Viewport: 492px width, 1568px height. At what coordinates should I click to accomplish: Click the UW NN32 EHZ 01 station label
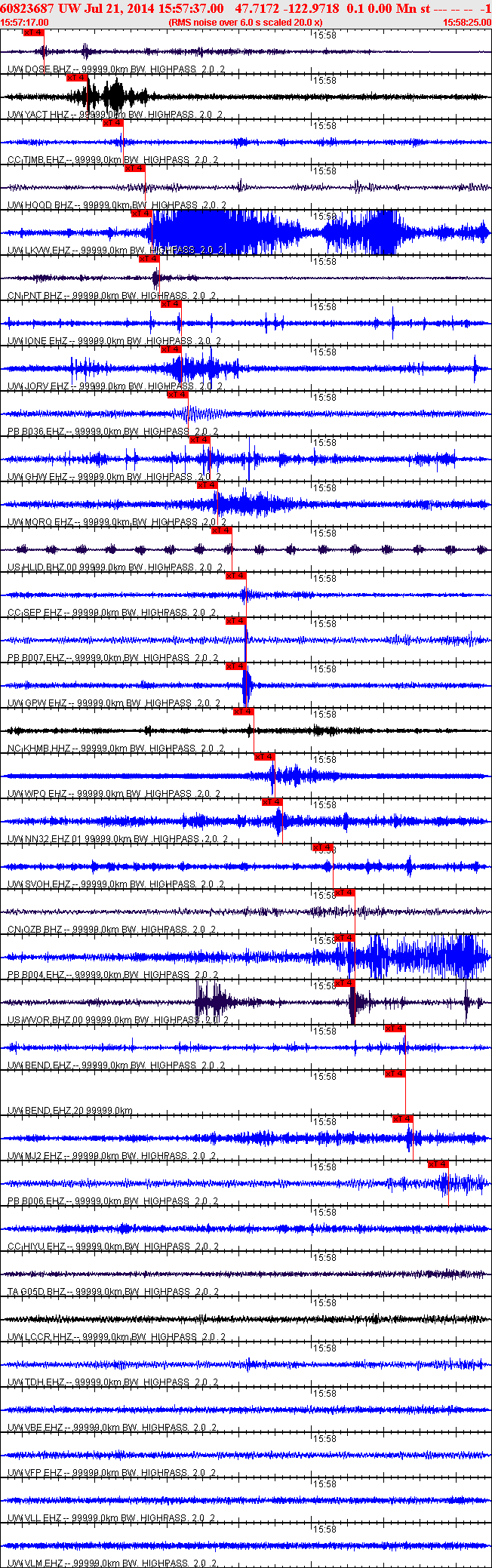pyautogui.click(x=45, y=839)
